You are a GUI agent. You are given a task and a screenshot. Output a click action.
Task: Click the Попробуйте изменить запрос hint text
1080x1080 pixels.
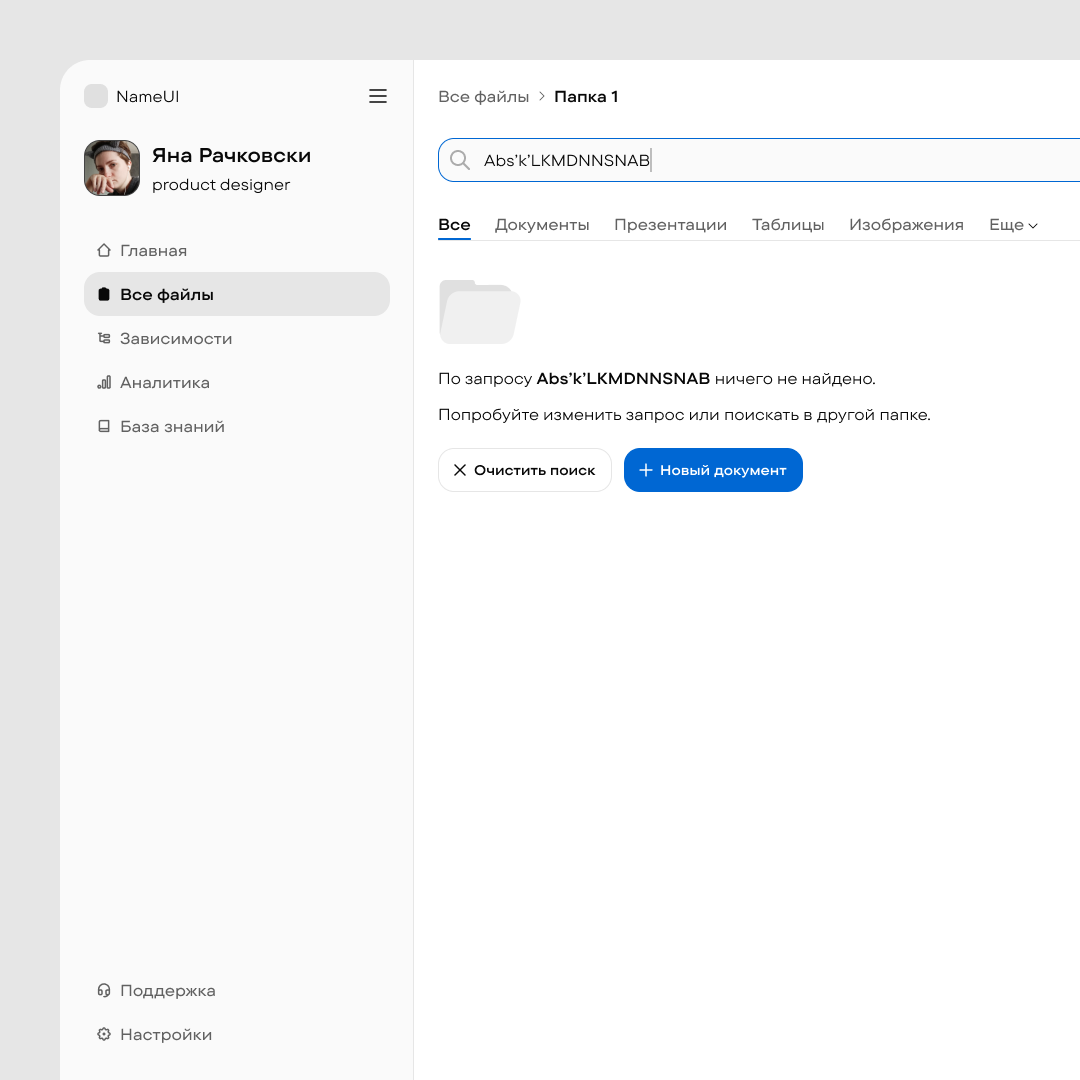click(684, 415)
